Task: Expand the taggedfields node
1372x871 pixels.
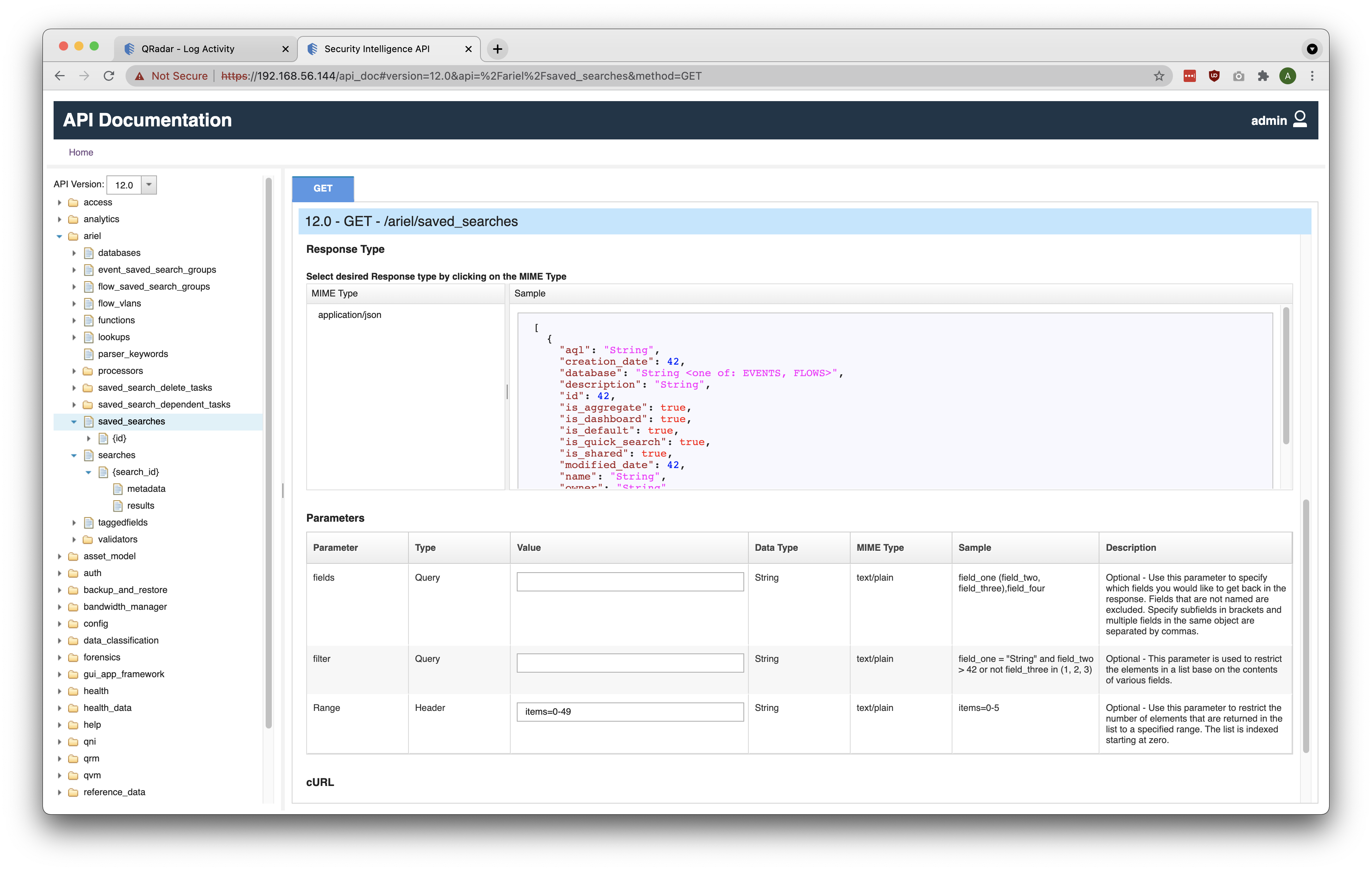Action: click(74, 522)
